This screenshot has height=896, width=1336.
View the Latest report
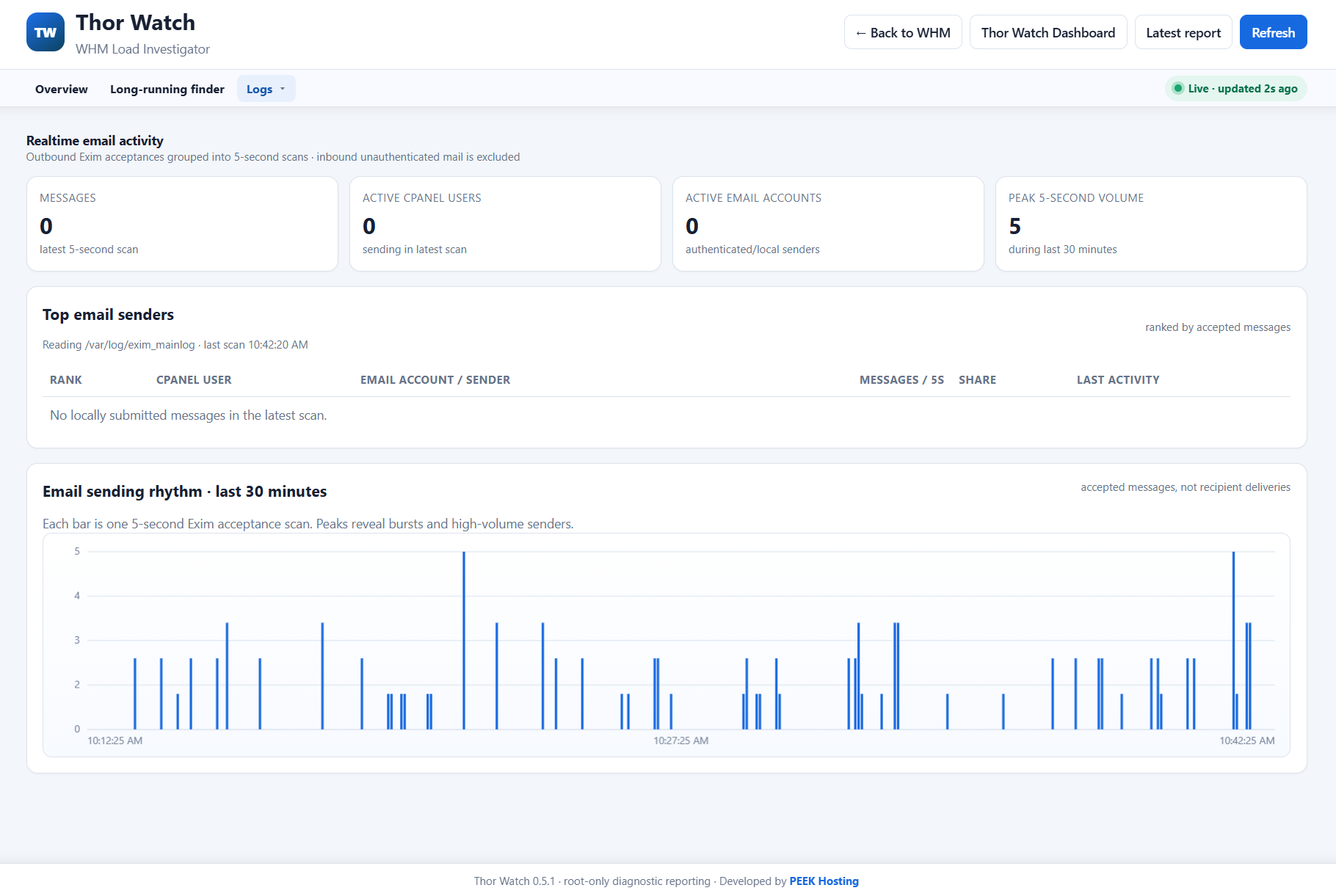coord(1183,32)
